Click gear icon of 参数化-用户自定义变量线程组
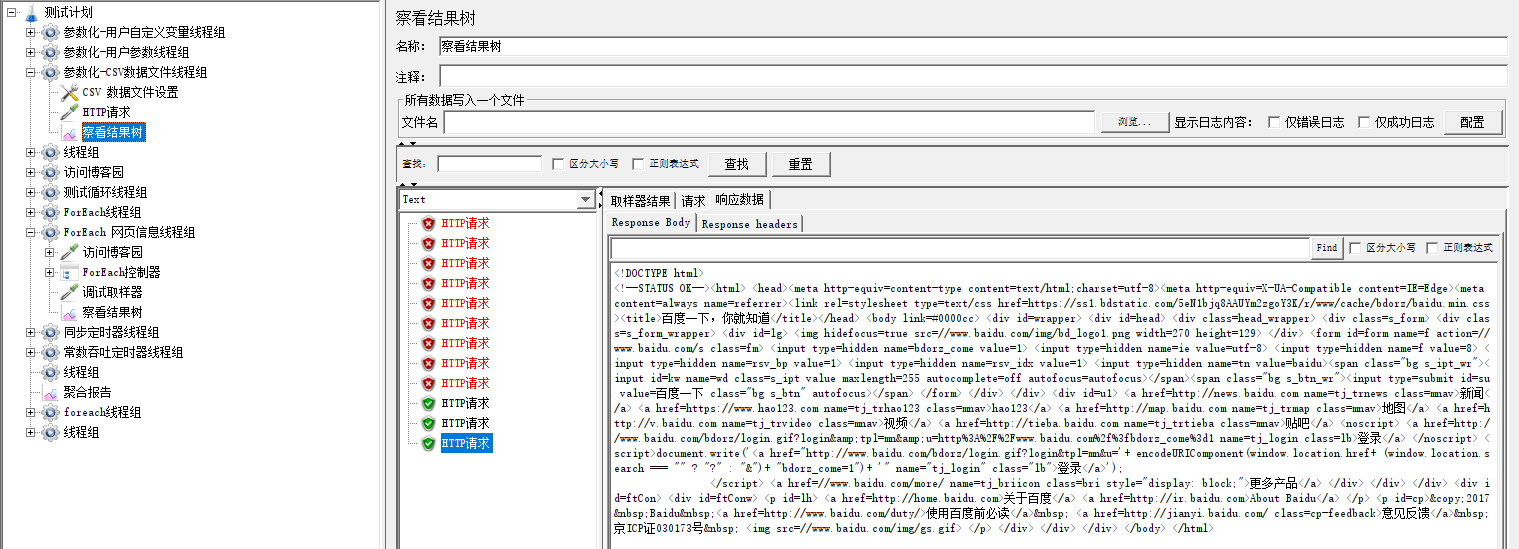Image resolution: width=1519 pixels, height=549 pixels. click(x=50, y=32)
